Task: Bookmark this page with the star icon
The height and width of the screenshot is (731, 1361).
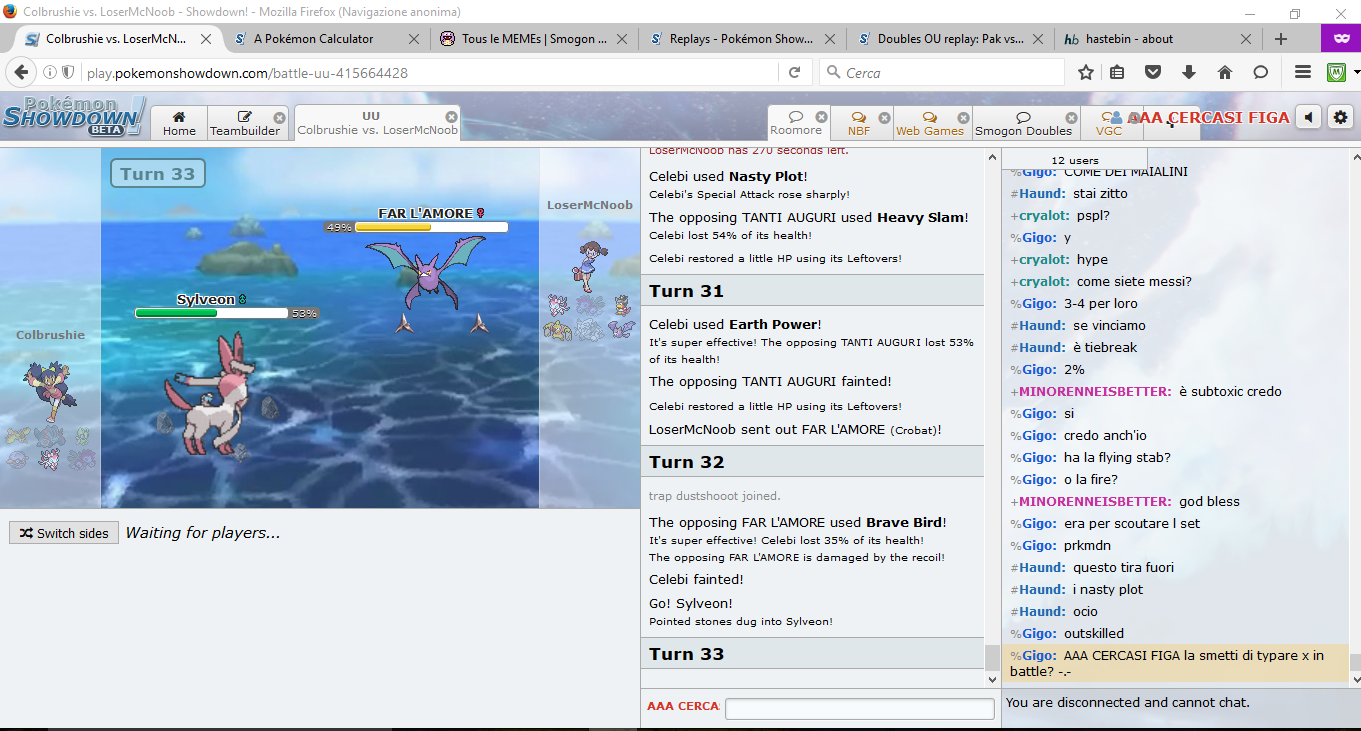Action: 1086,73
